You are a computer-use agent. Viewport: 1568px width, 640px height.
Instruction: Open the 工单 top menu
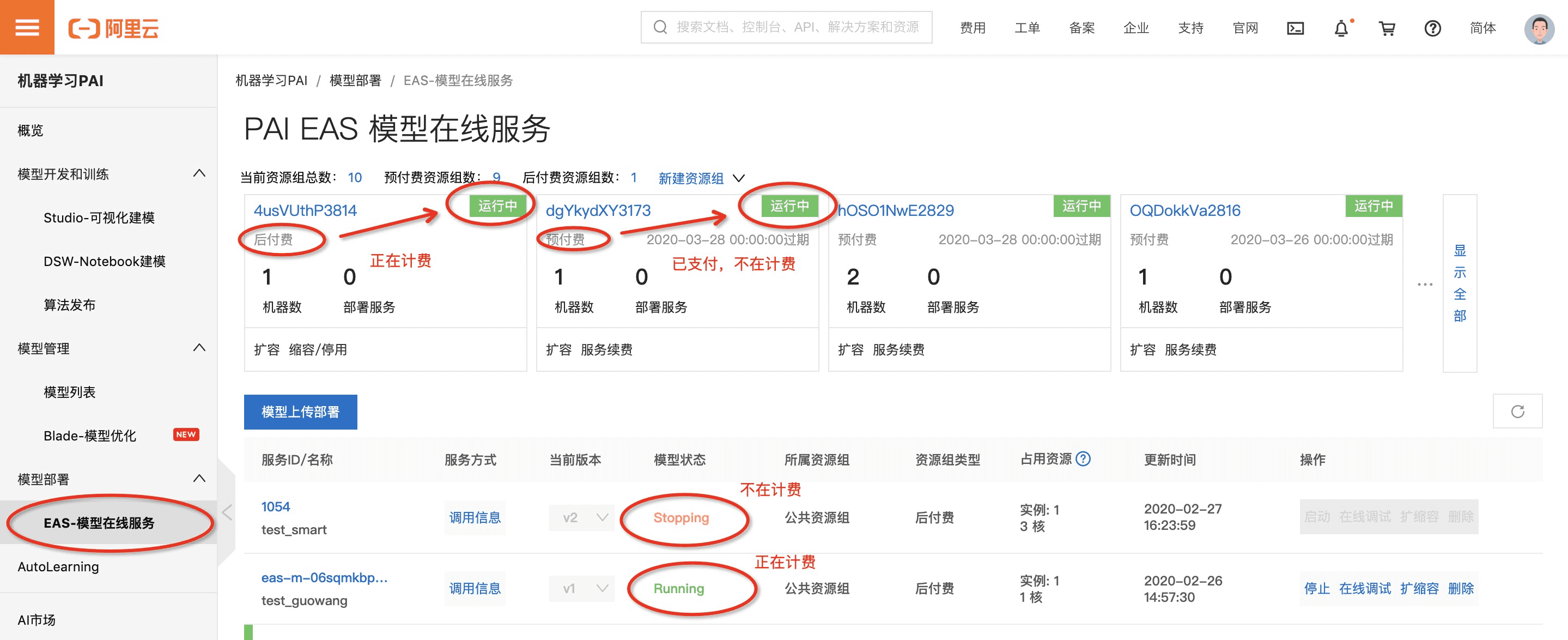coord(1027,28)
